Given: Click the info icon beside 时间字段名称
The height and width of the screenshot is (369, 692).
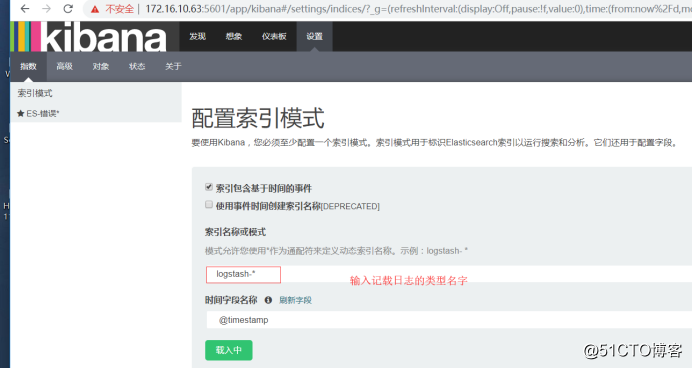Looking at the screenshot, I should (268, 300).
